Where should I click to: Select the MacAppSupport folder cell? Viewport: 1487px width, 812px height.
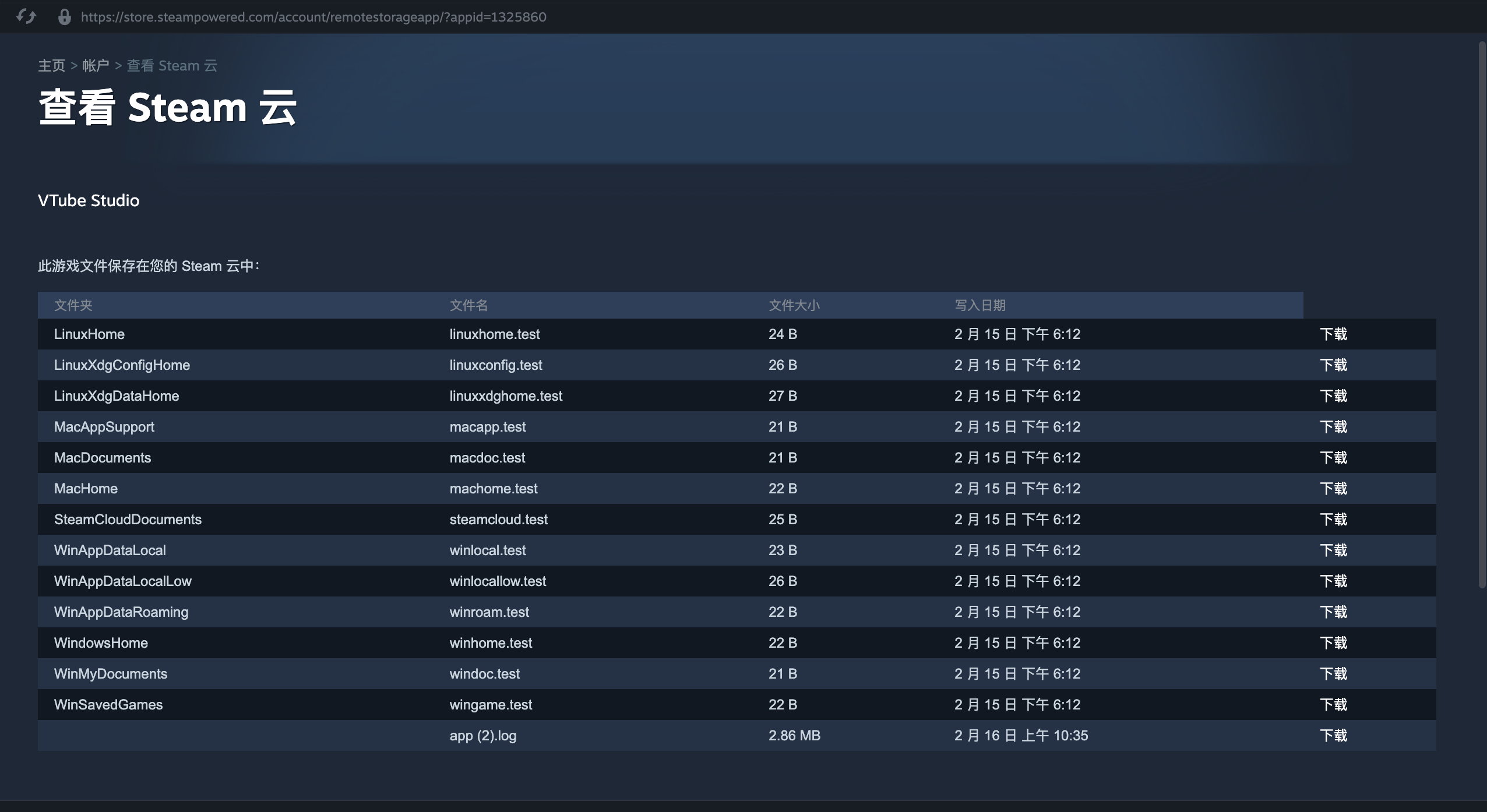click(x=104, y=427)
